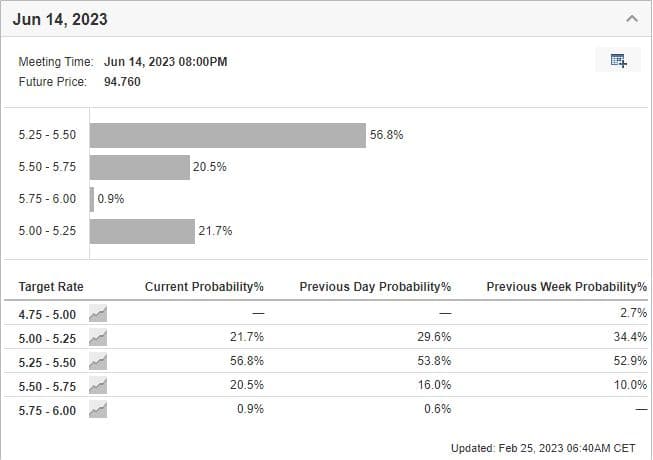Click the 56.8% bar for 5.25 - 5.50
This screenshot has width=653, height=460.
pyautogui.click(x=228, y=135)
